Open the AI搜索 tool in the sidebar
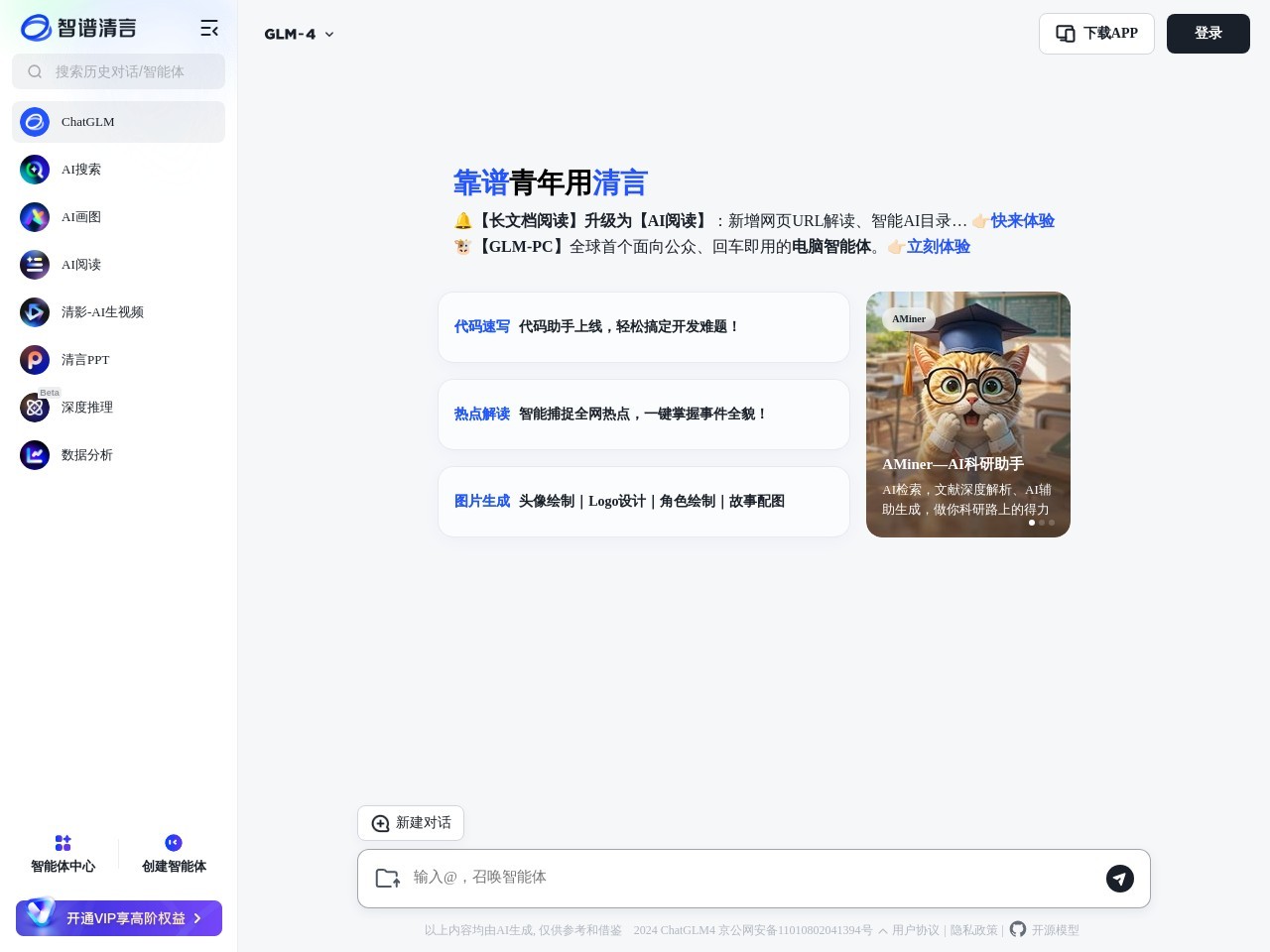The height and width of the screenshot is (952, 1270). 81,170
